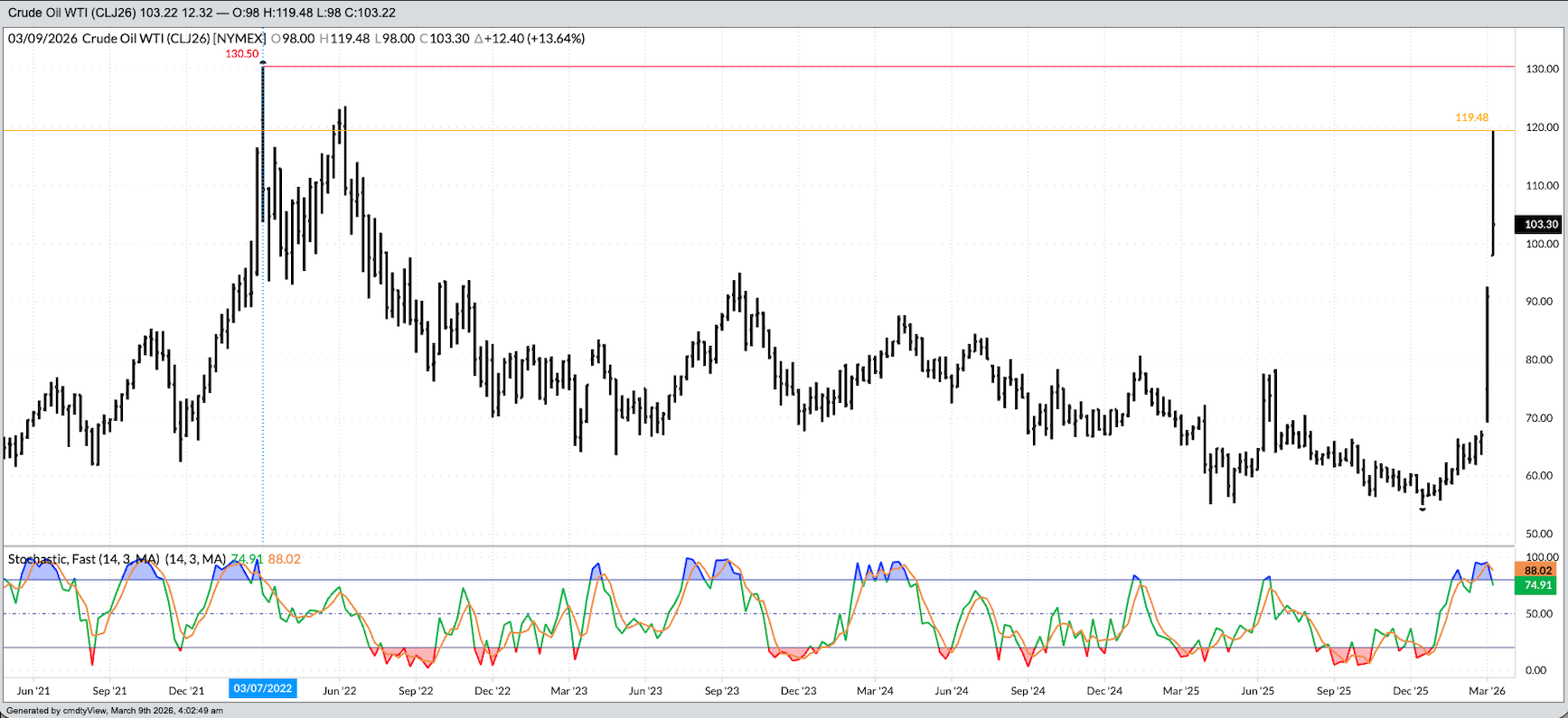Click the orange 88.02 value in stochastic header
The width and height of the screenshot is (1568, 718).
284,559
